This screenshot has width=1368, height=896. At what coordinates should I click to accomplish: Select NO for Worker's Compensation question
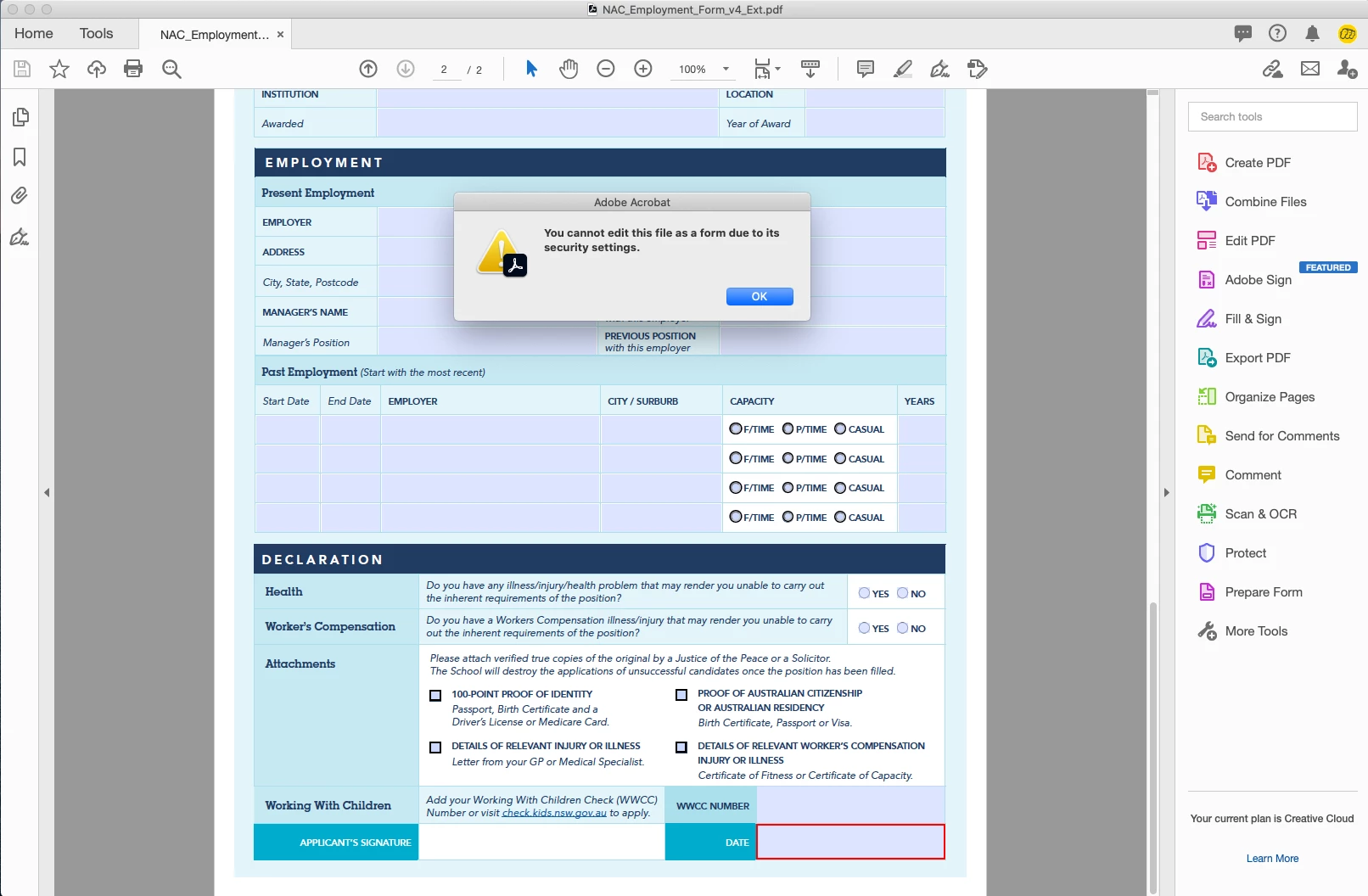pos(902,628)
